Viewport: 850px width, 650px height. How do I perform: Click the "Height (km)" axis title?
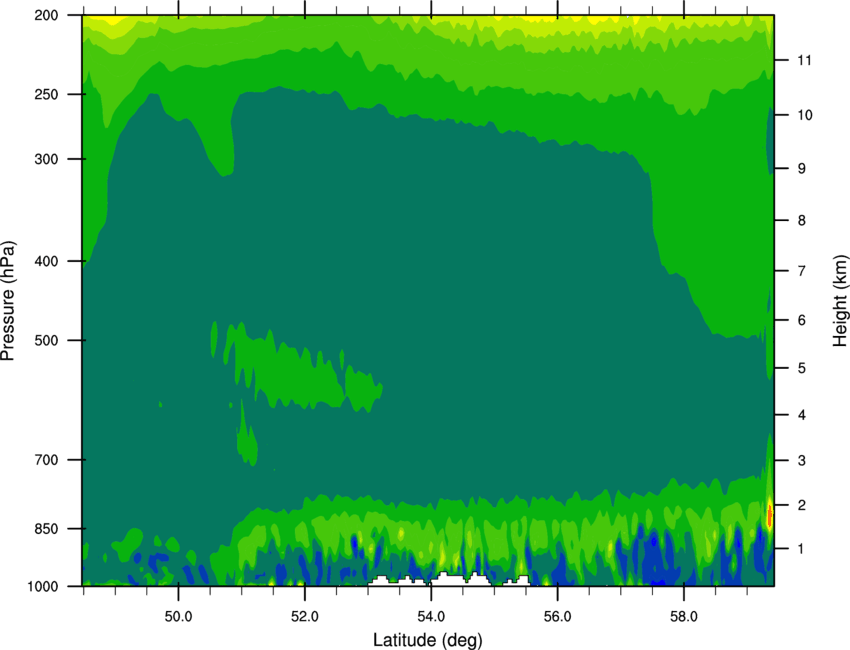click(840, 300)
